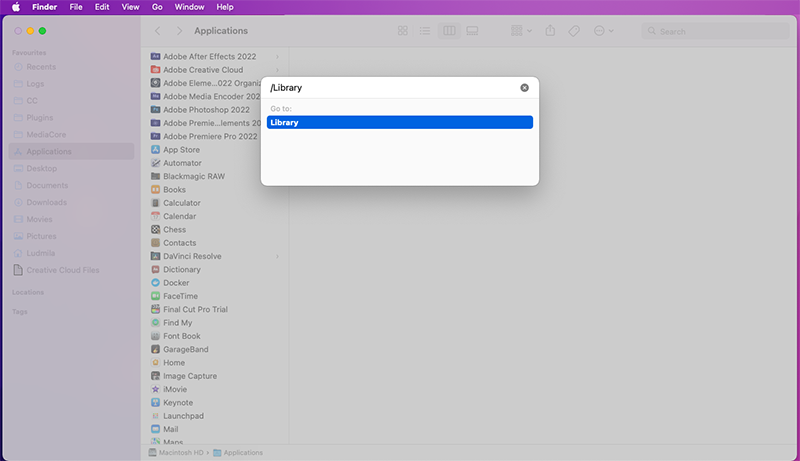800x461 pixels.
Task: Switch to gallery view
Action: click(472, 31)
